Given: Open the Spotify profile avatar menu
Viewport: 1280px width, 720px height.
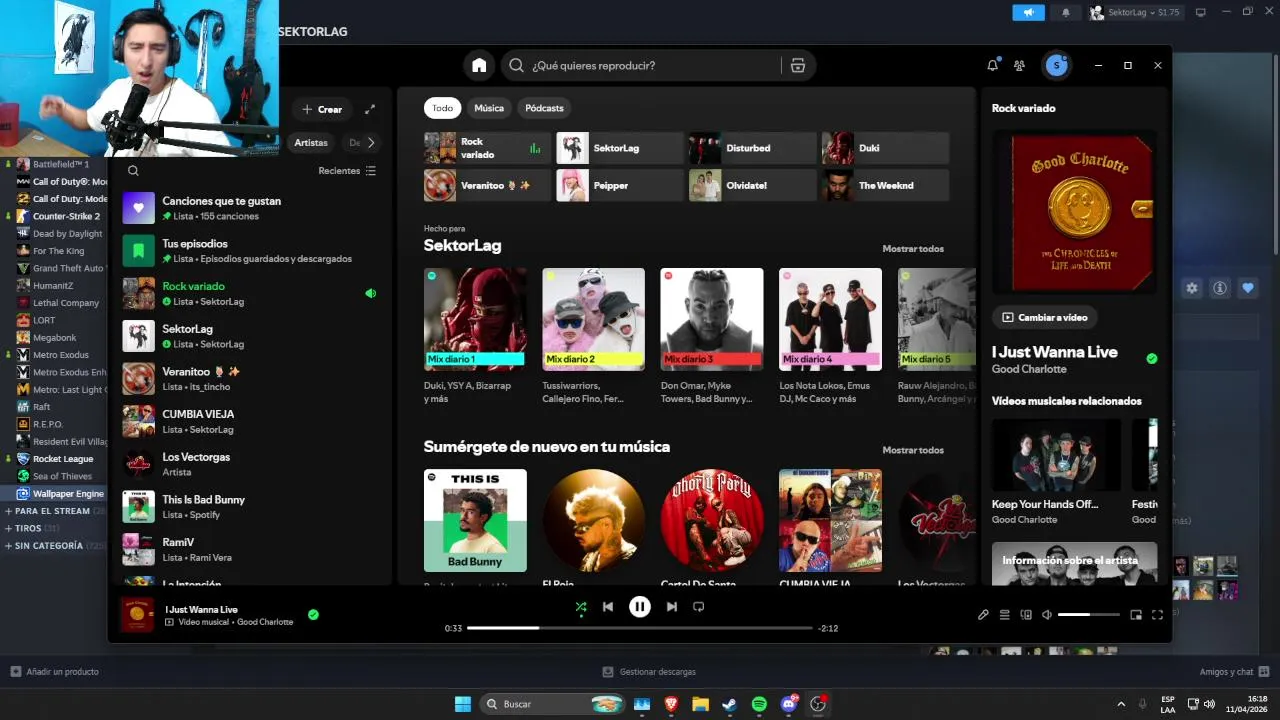Looking at the screenshot, I should [1056, 65].
